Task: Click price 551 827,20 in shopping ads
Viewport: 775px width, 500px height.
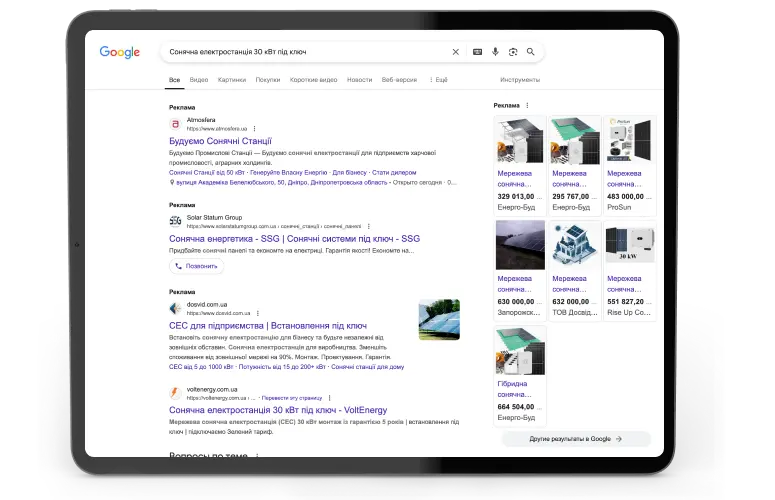Action: click(x=625, y=301)
